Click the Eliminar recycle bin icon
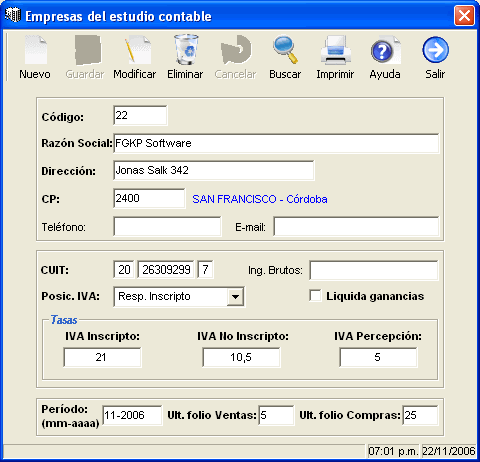480x462 pixels. coord(186,49)
